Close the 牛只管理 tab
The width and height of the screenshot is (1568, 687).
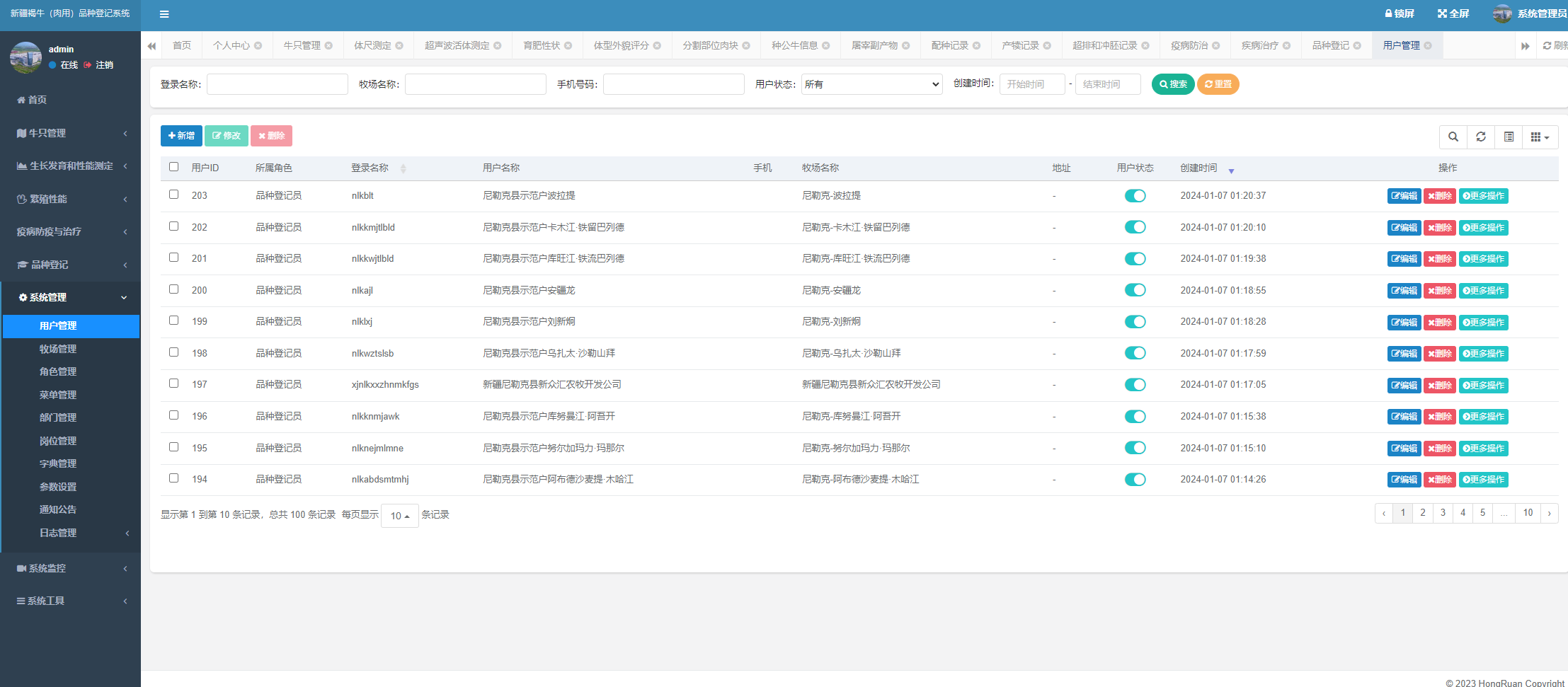click(328, 45)
